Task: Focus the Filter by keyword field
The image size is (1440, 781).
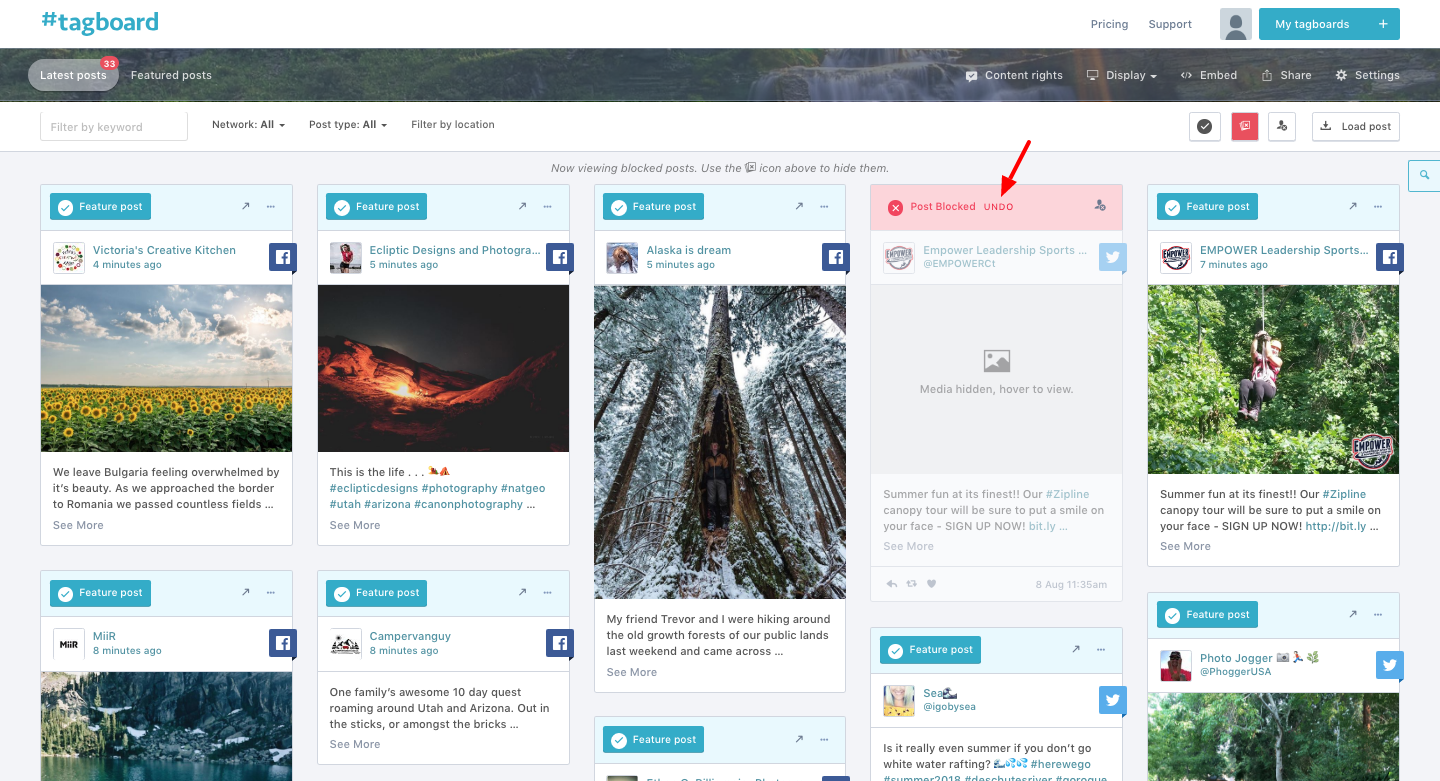Action: pos(114,126)
